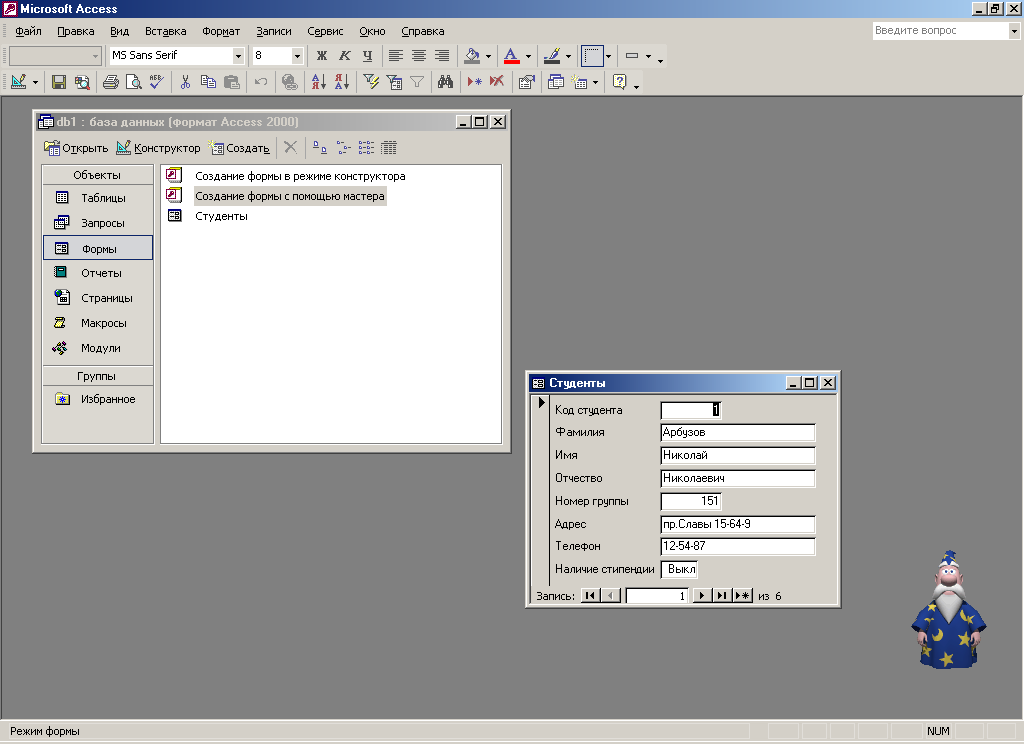This screenshot has height=744, width=1024.
Task: Switch db1 window to Details view
Action: pos(389,148)
